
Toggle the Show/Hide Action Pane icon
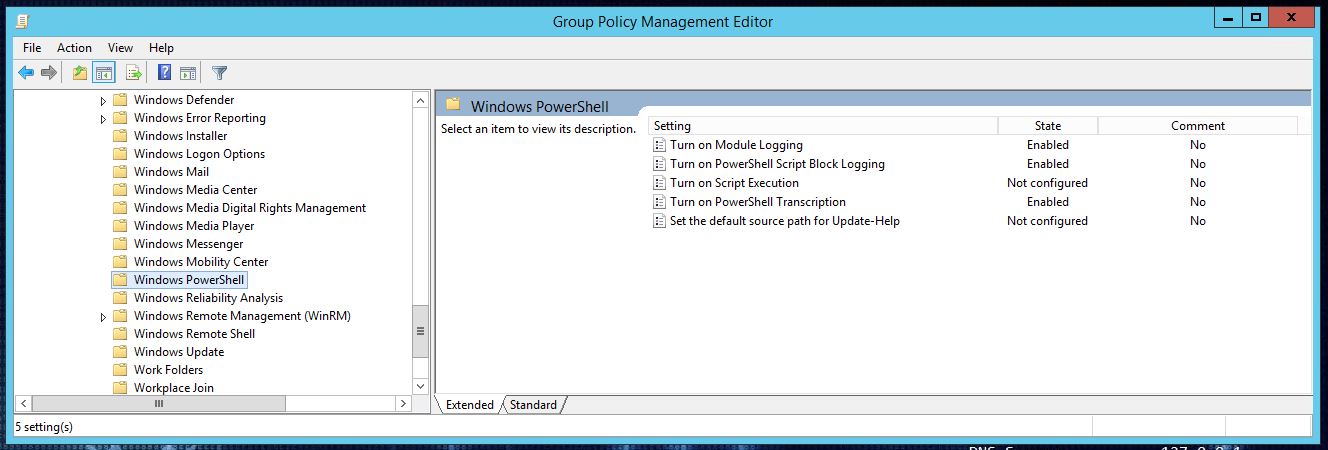(x=187, y=72)
